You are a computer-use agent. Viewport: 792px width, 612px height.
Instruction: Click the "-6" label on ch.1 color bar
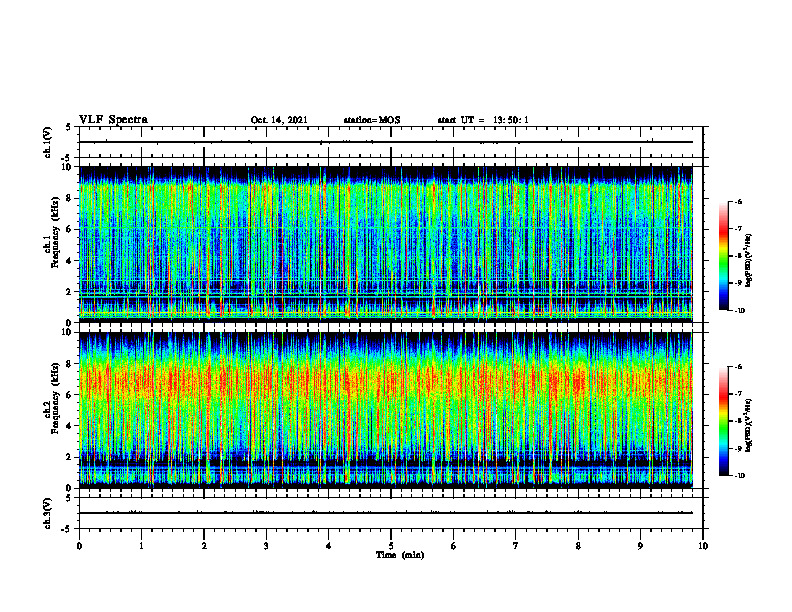(x=738, y=201)
